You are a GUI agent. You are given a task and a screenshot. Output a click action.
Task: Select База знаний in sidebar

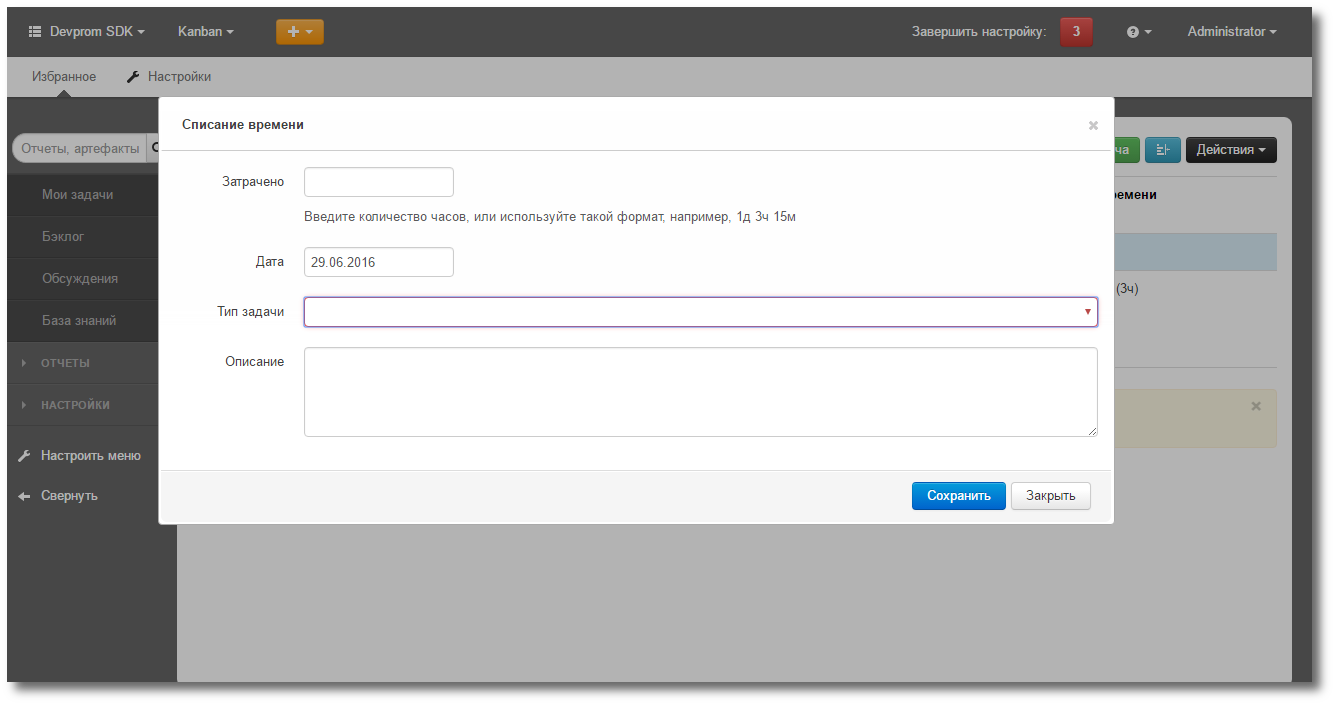83,321
